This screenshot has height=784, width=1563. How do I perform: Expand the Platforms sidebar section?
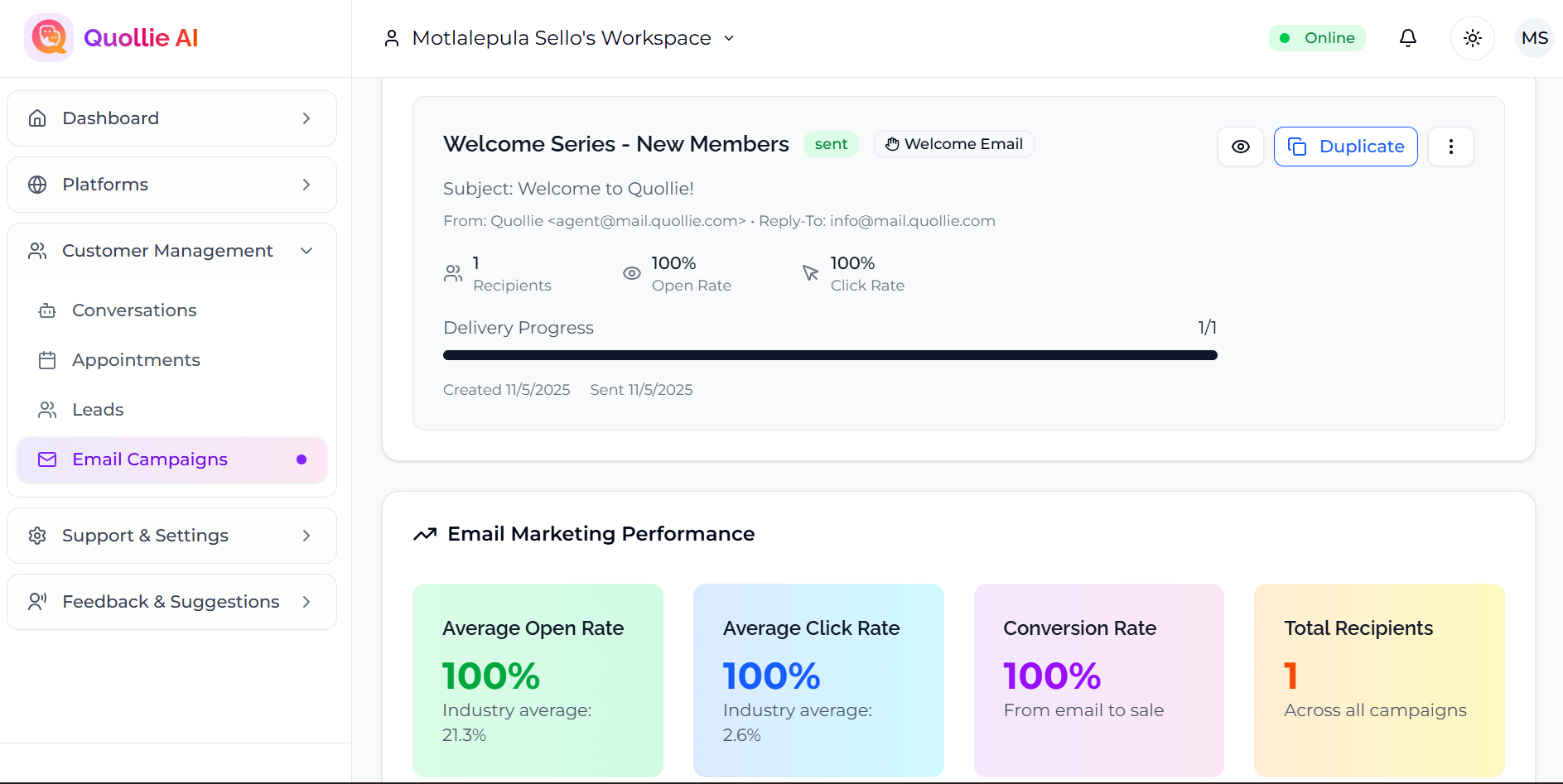pyautogui.click(x=171, y=185)
